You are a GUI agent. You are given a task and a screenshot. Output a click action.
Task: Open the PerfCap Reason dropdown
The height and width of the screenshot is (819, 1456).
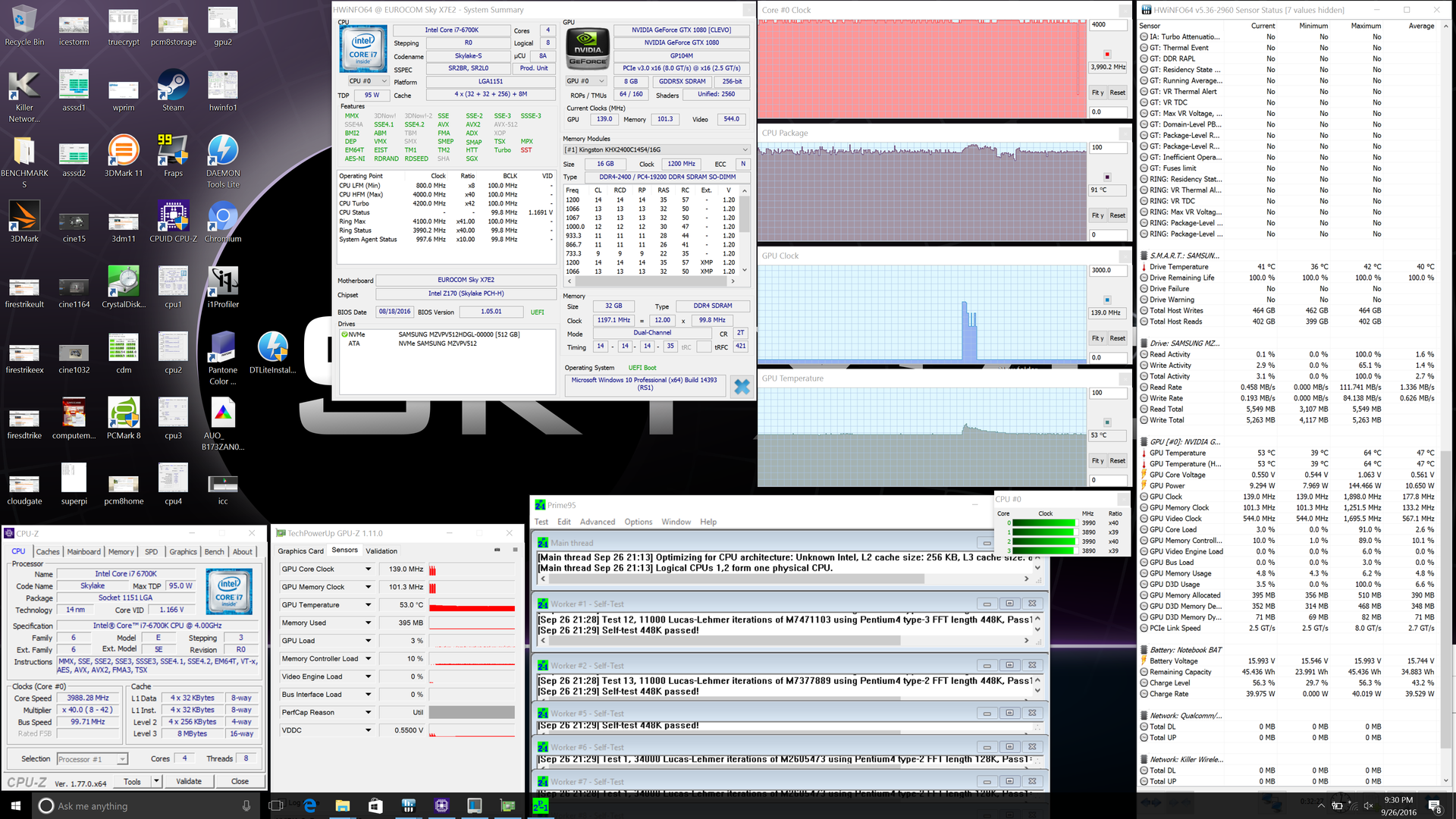(369, 712)
